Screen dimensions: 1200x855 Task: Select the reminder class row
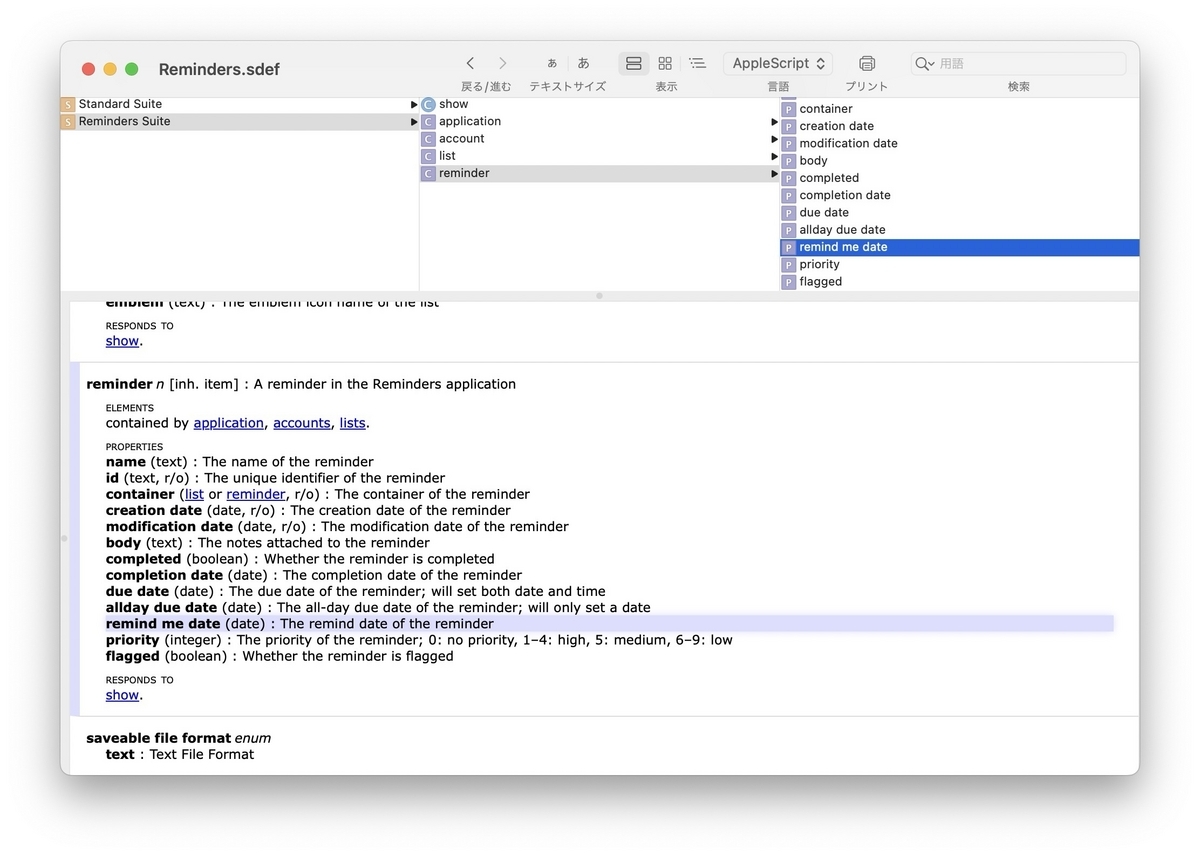(x=599, y=173)
